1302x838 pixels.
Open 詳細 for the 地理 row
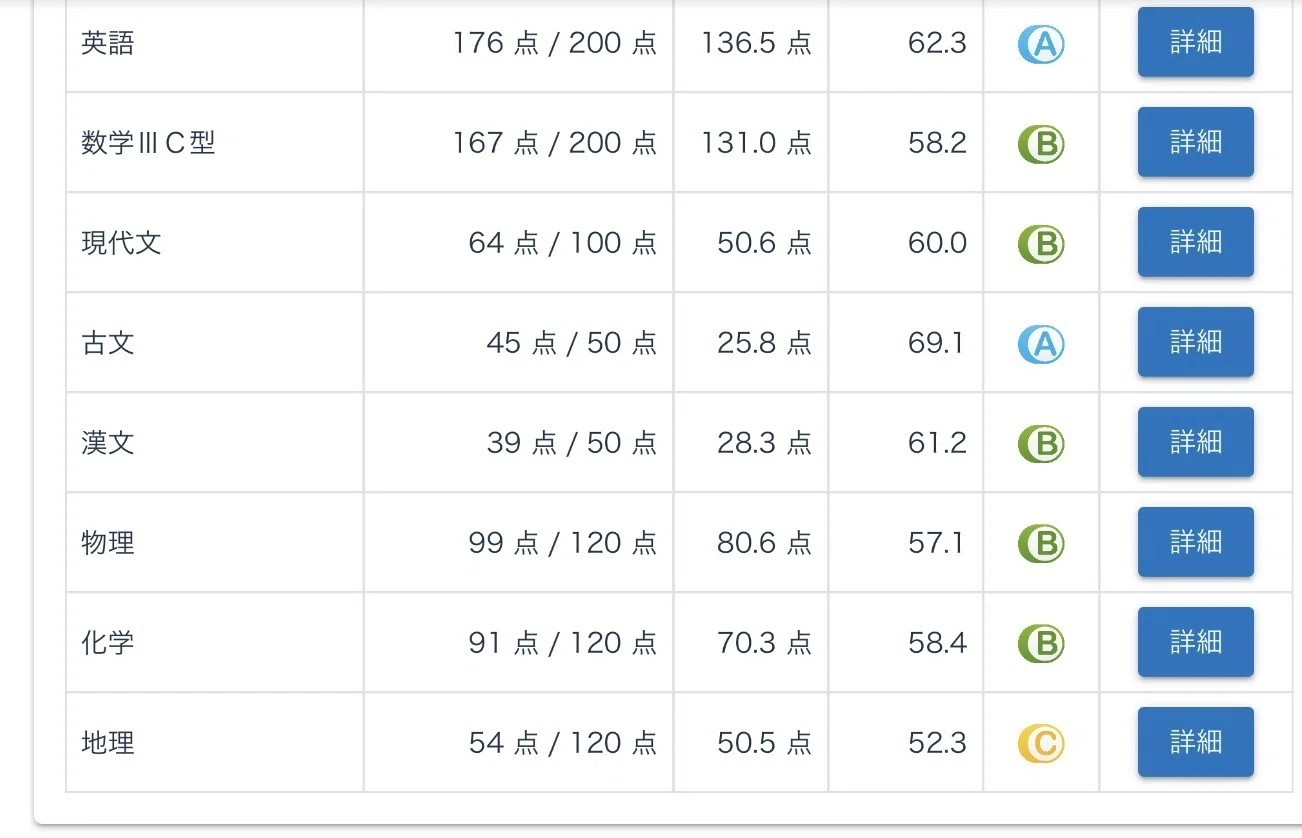[x=1196, y=742]
